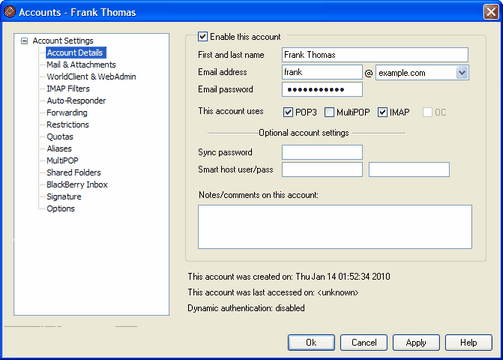
Task: Enable the MultiPOP checkbox
Action: pos(329,112)
